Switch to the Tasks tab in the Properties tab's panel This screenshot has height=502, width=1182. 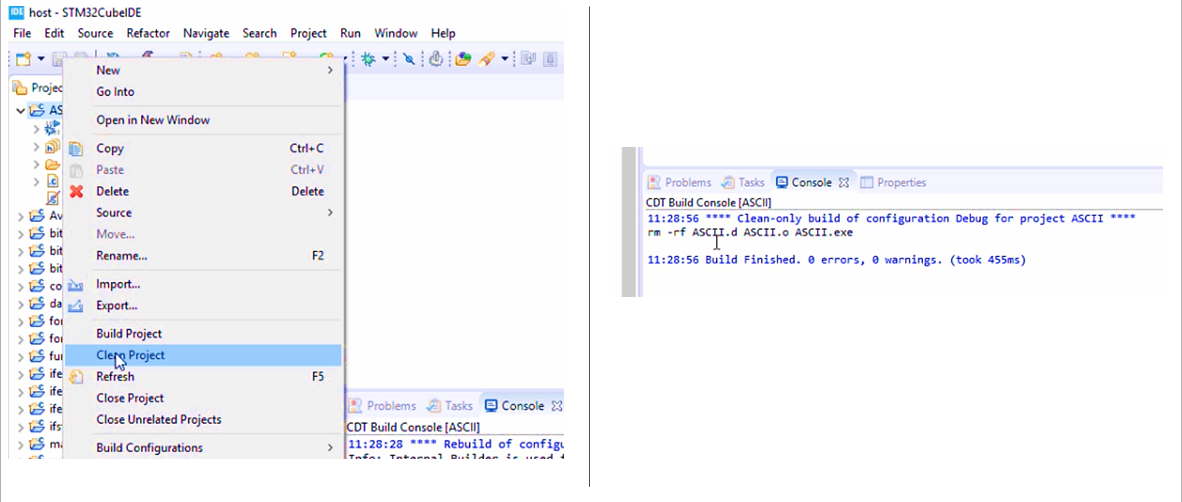coord(743,182)
